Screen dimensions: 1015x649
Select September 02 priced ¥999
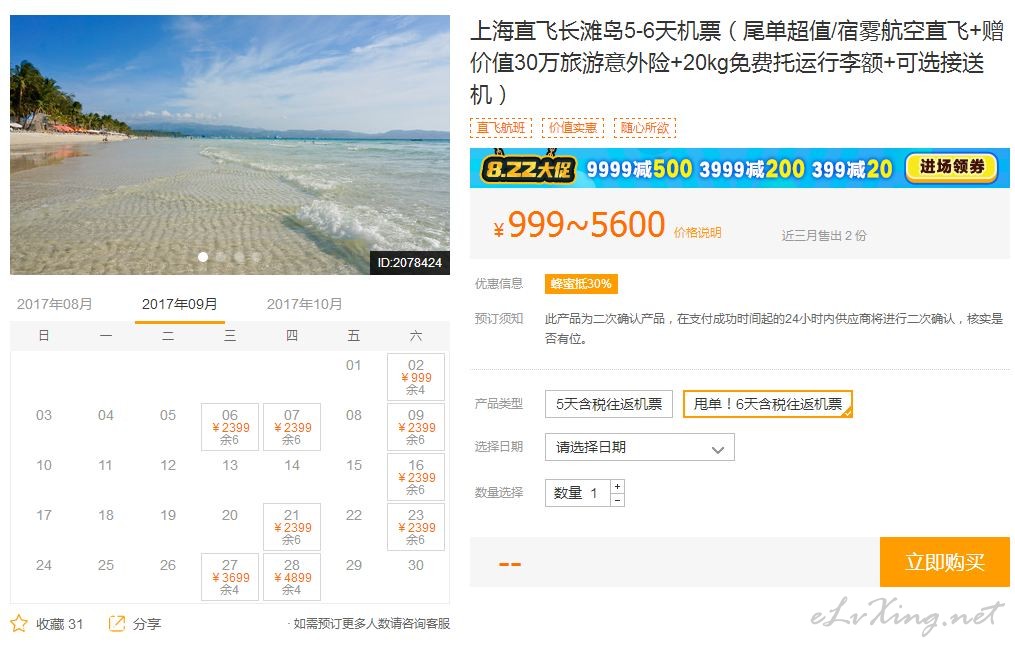pyautogui.click(x=416, y=377)
